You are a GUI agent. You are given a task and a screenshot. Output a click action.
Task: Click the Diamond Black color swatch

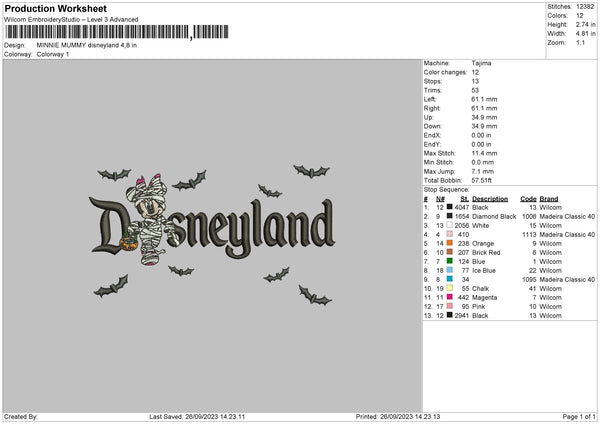tap(450, 216)
